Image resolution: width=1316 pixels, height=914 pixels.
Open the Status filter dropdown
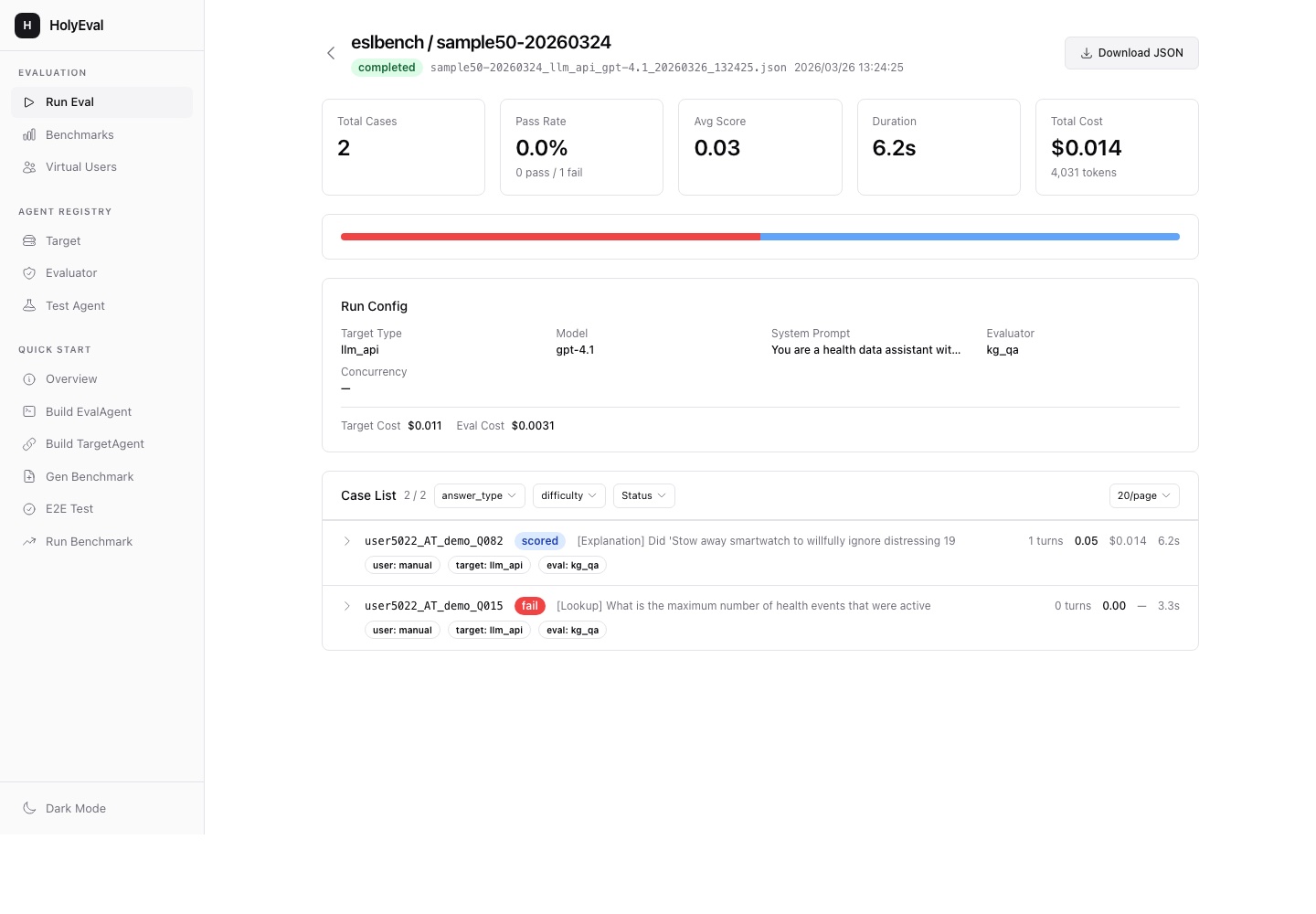pyautogui.click(x=644, y=495)
